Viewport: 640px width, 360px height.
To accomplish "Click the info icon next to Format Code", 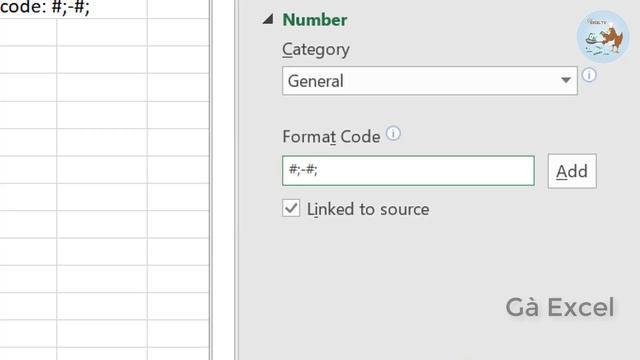I will coord(393,133).
